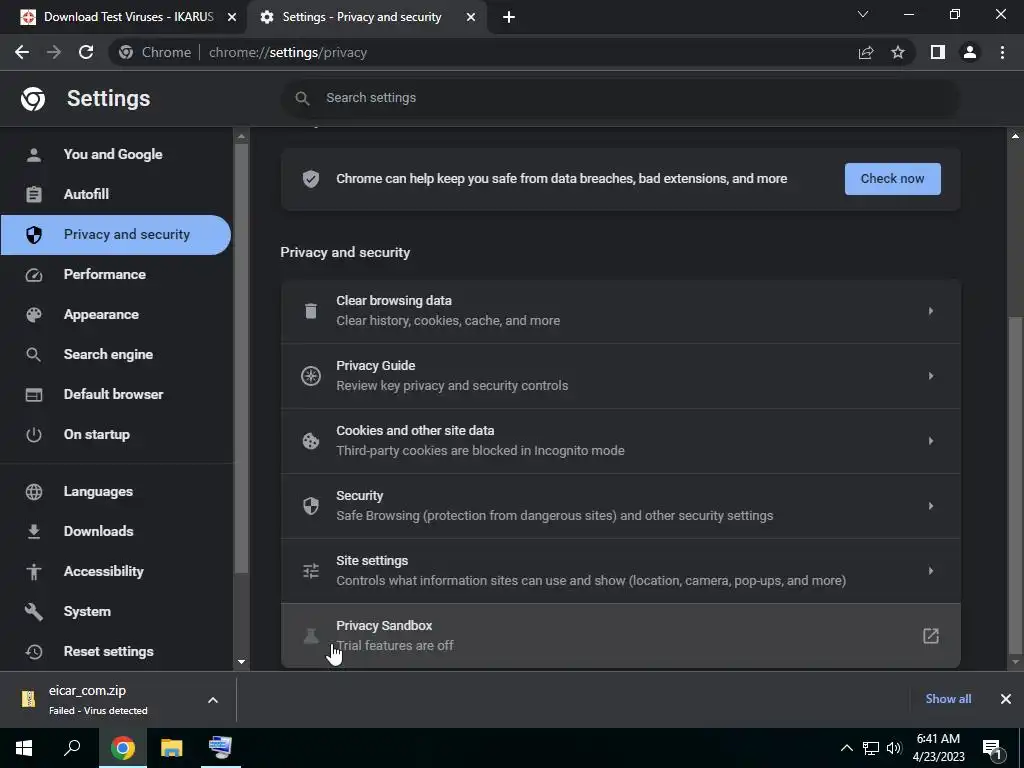Close the IKARUS tab
The width and height of the screenshot is (1024, 768).
click(232, 18)
